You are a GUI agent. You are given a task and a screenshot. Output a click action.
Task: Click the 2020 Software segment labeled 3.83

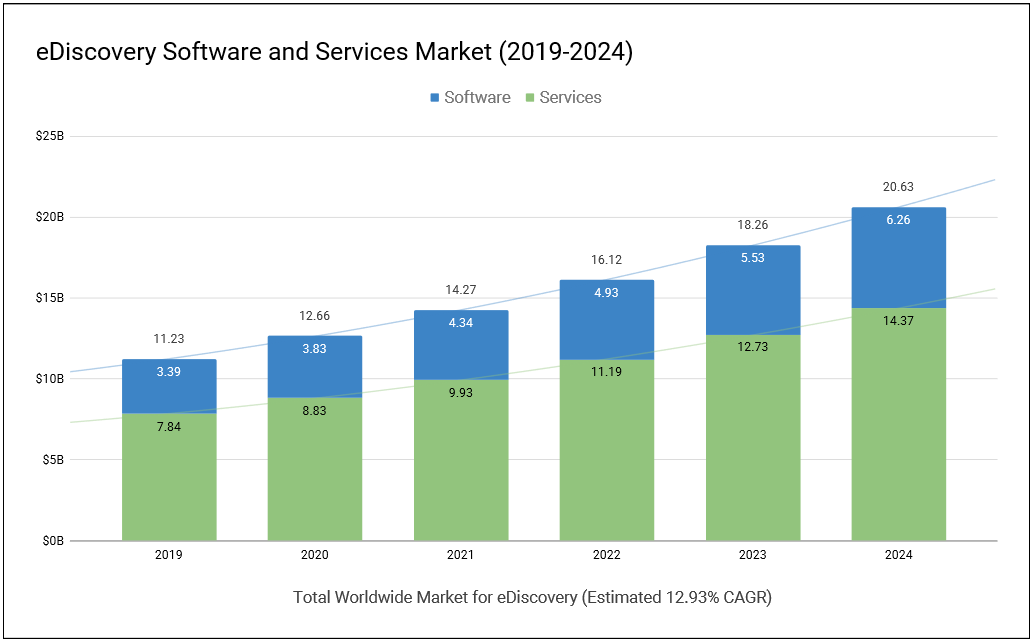[315, 367]
